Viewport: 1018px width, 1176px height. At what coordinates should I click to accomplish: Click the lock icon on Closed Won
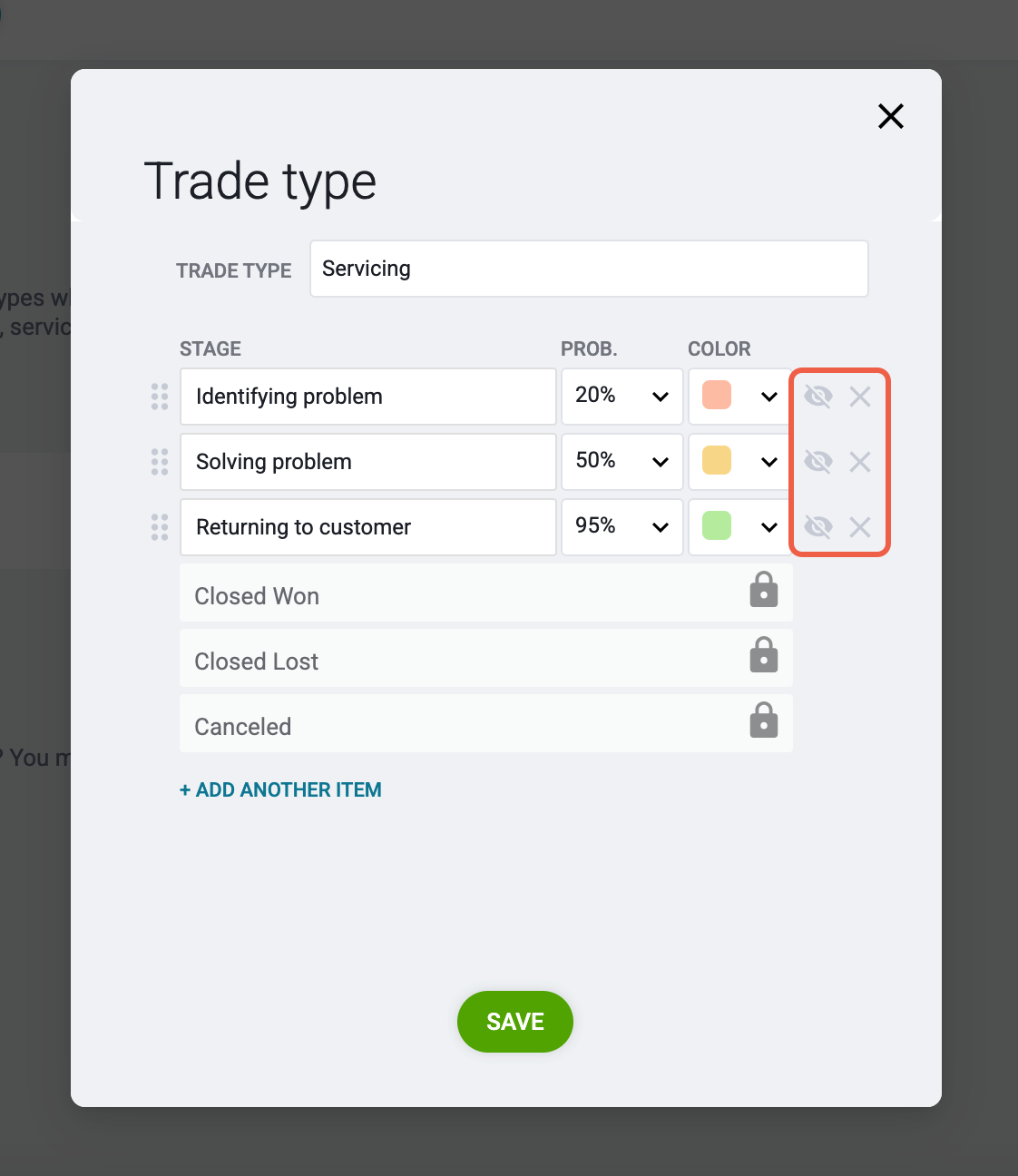pos(764,590)
